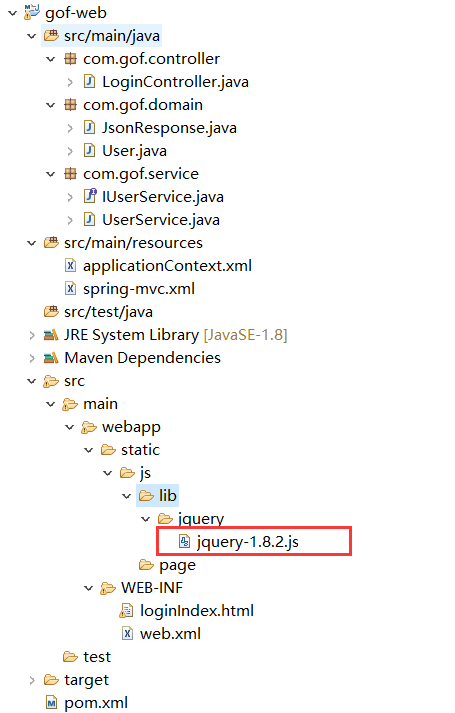
Task: Click the pom.xml Maven file icon
Action: pyautogui.click(x=51, y=703)
